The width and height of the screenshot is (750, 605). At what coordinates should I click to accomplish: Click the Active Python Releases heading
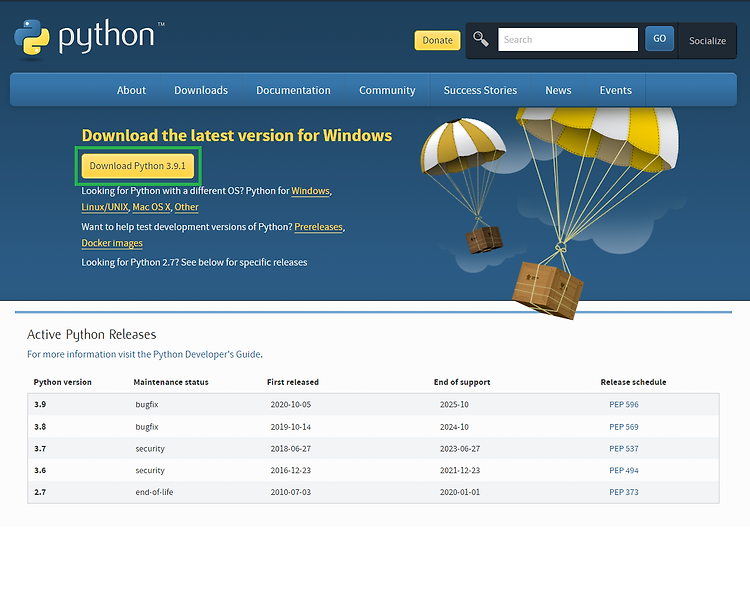pos(91,334)
